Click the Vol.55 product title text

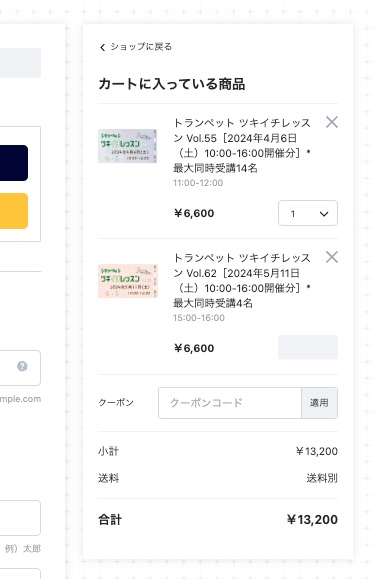(242, 145)
